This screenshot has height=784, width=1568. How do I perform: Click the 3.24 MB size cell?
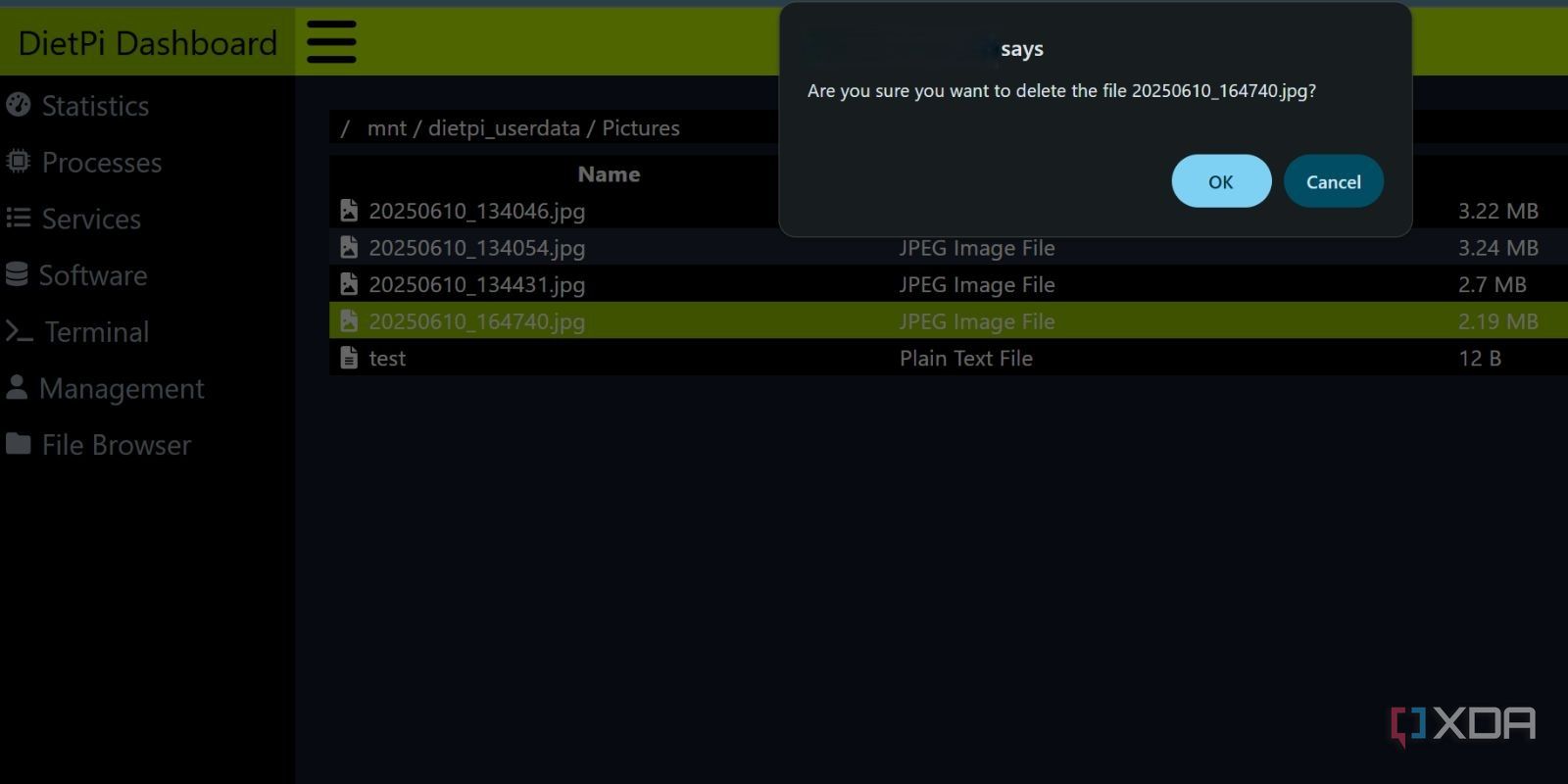pos(1498,248)
